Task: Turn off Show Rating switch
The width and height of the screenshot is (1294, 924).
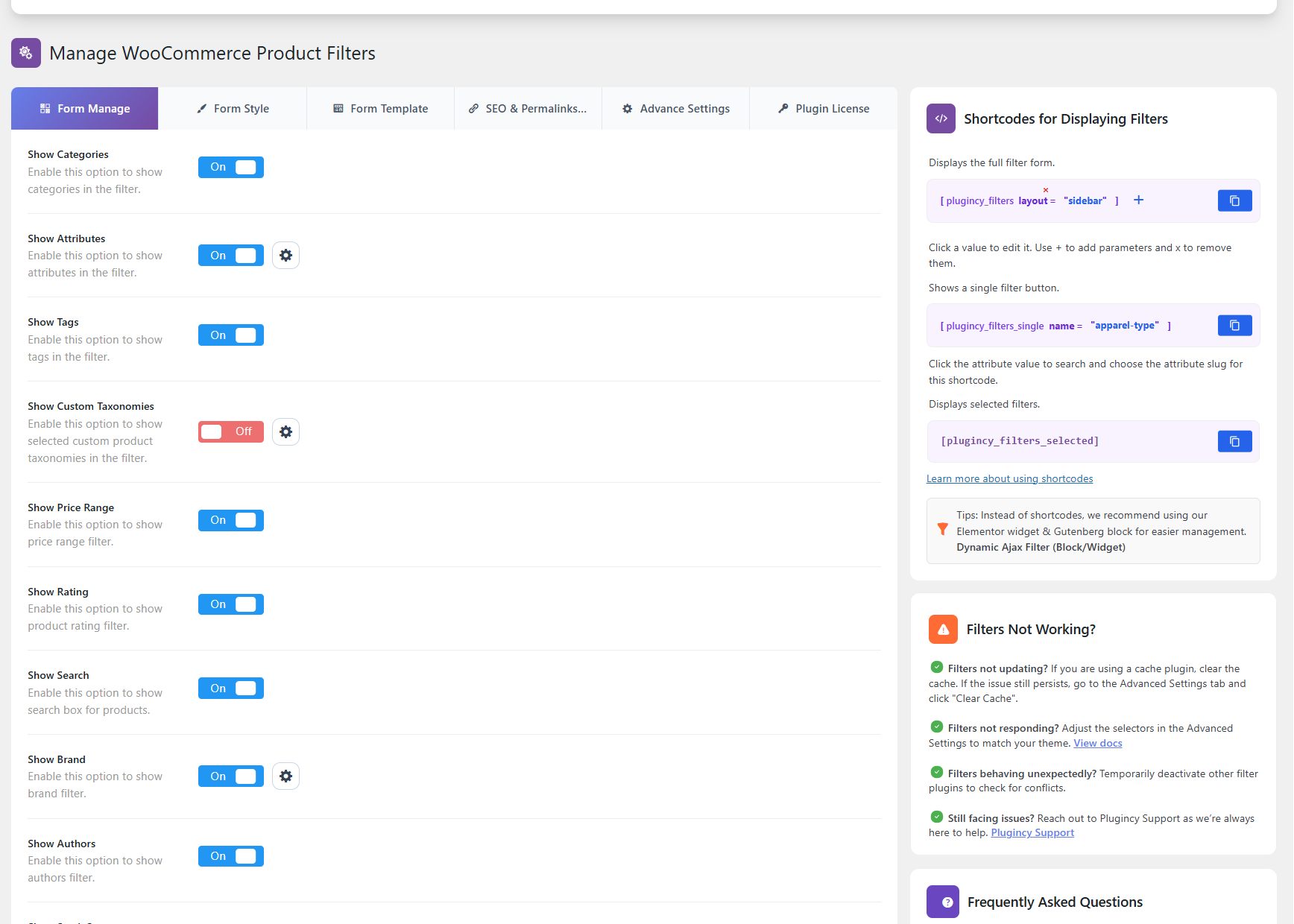Action: point(231,604)
